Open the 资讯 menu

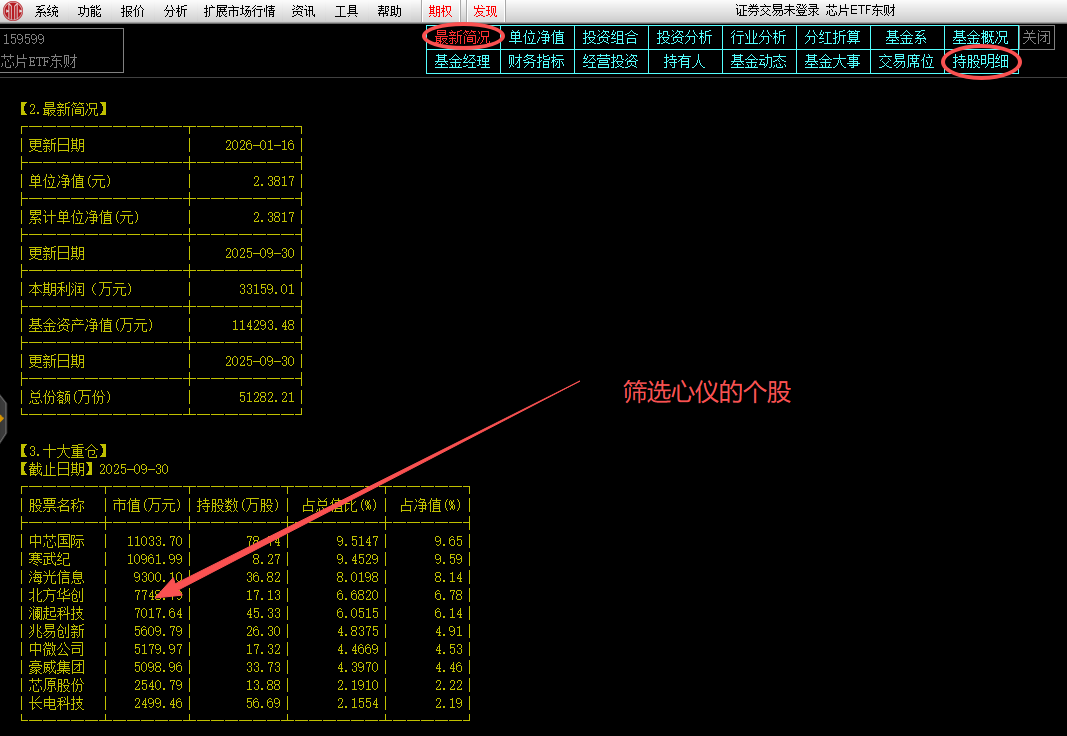pos(303,11)
